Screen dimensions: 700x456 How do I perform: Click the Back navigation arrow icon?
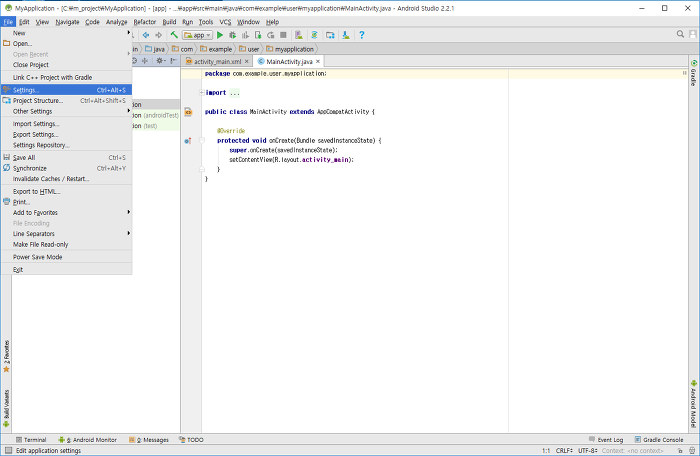[146, 35]
